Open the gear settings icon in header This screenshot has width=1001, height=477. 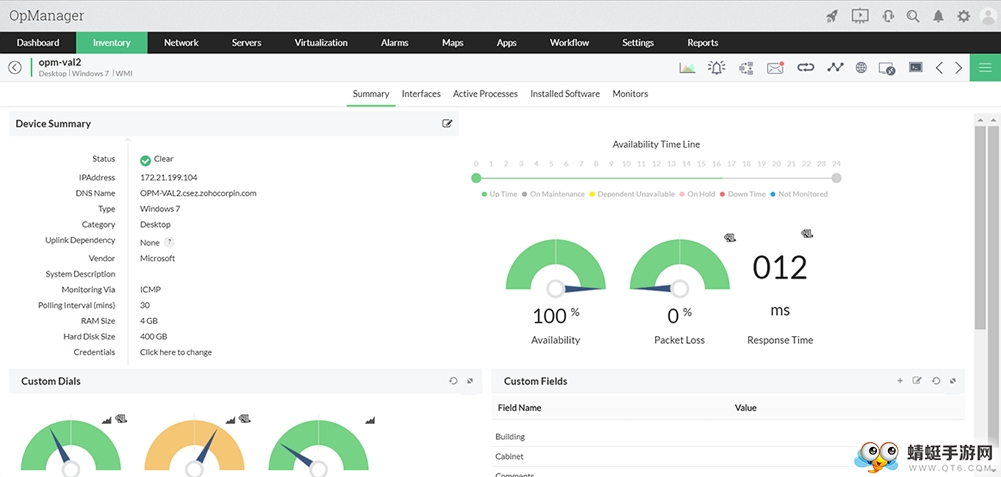(963, 16)
